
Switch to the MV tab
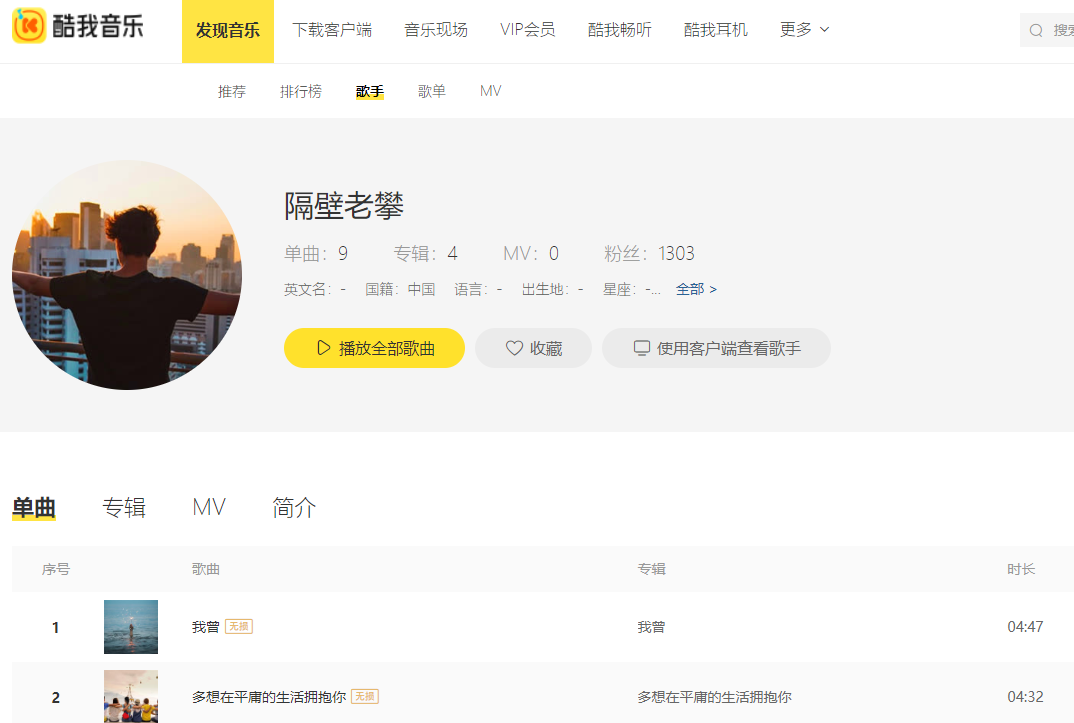(x=209, y=508)
